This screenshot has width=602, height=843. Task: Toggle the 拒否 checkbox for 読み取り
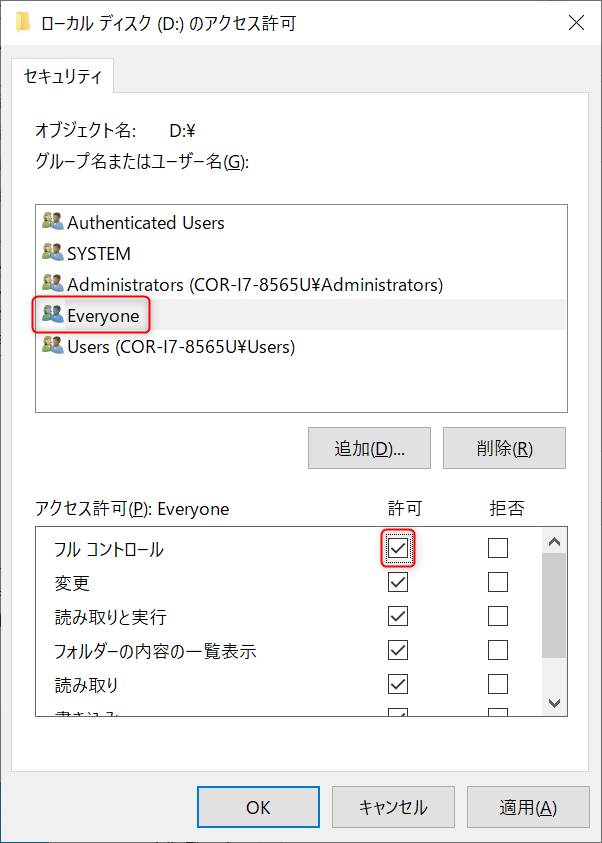pyautogui.click(x=498, y=684)
